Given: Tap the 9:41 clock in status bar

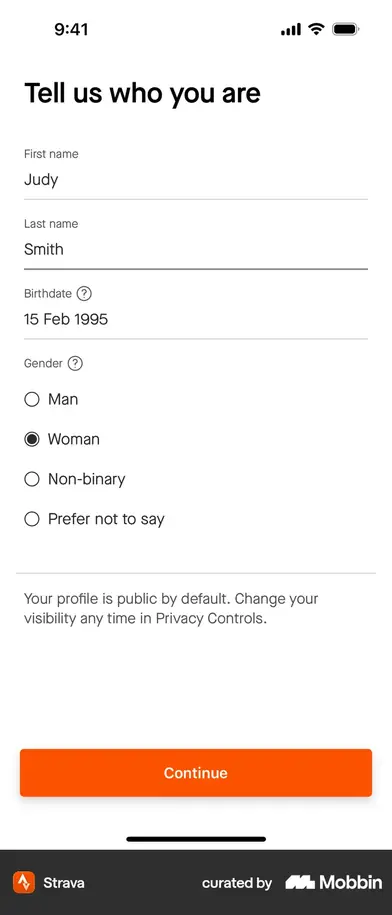Looking at the screenshot, I should click(x=71, y=29).
